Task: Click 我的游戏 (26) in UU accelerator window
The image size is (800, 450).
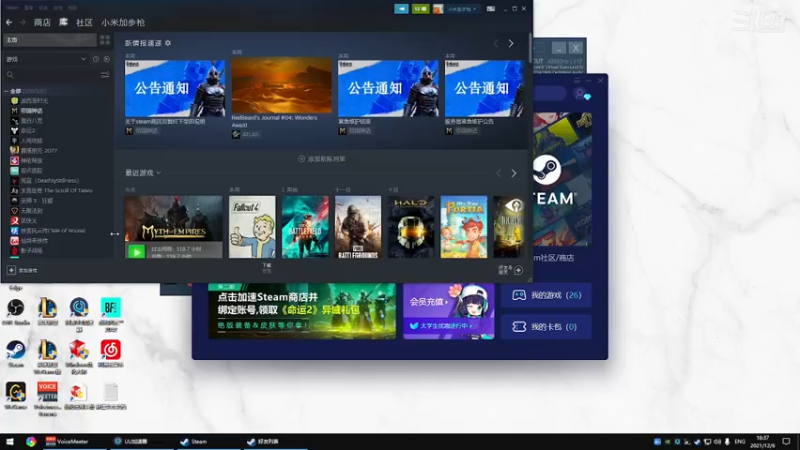Action: coord(546,295)
